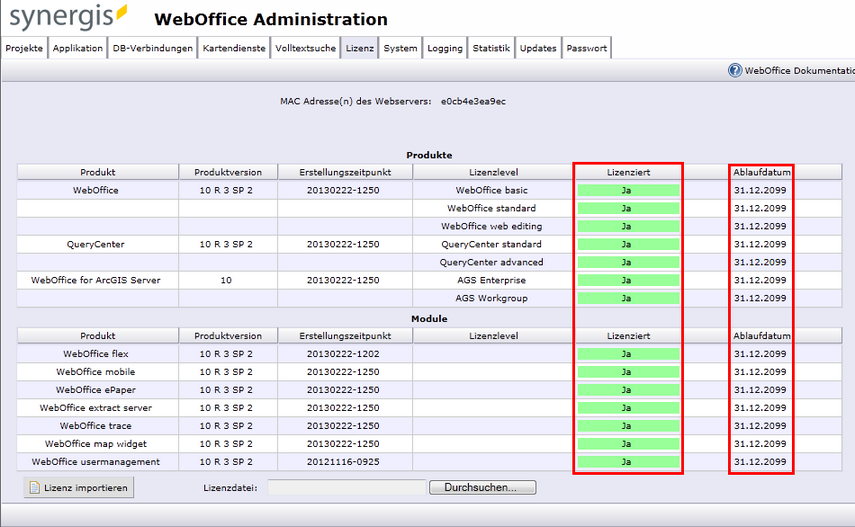Open the Passwort tab
The height and width of the screenshot is (527, 855).
(x=586, y=48)
